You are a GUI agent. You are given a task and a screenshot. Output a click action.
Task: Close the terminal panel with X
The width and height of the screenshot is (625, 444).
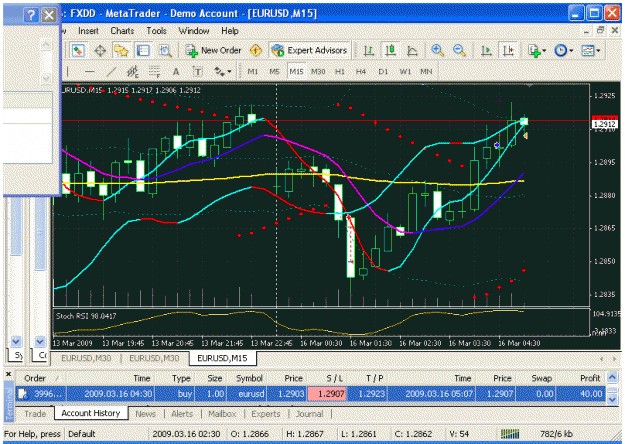pos(8,374)
